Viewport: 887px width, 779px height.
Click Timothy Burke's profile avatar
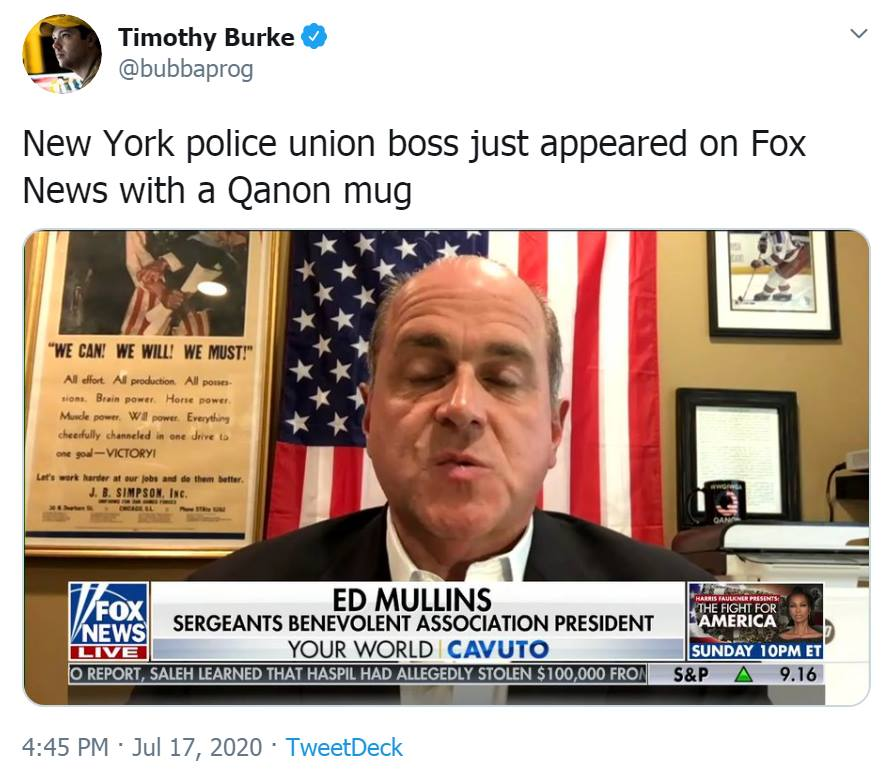click(x=62, y=54)
